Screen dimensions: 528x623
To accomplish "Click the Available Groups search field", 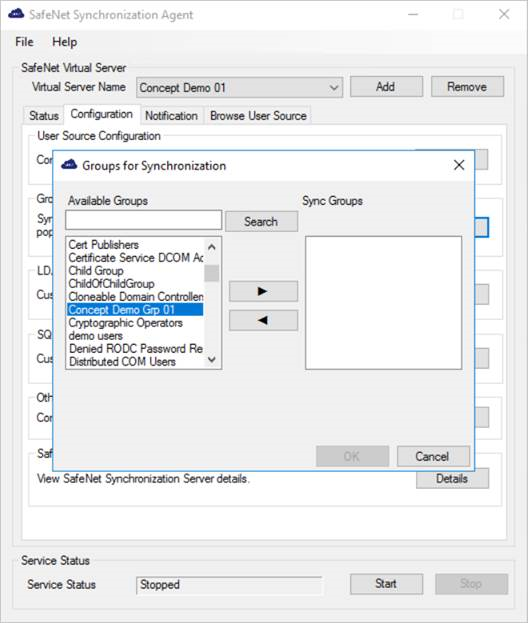I will coord(143,220).
